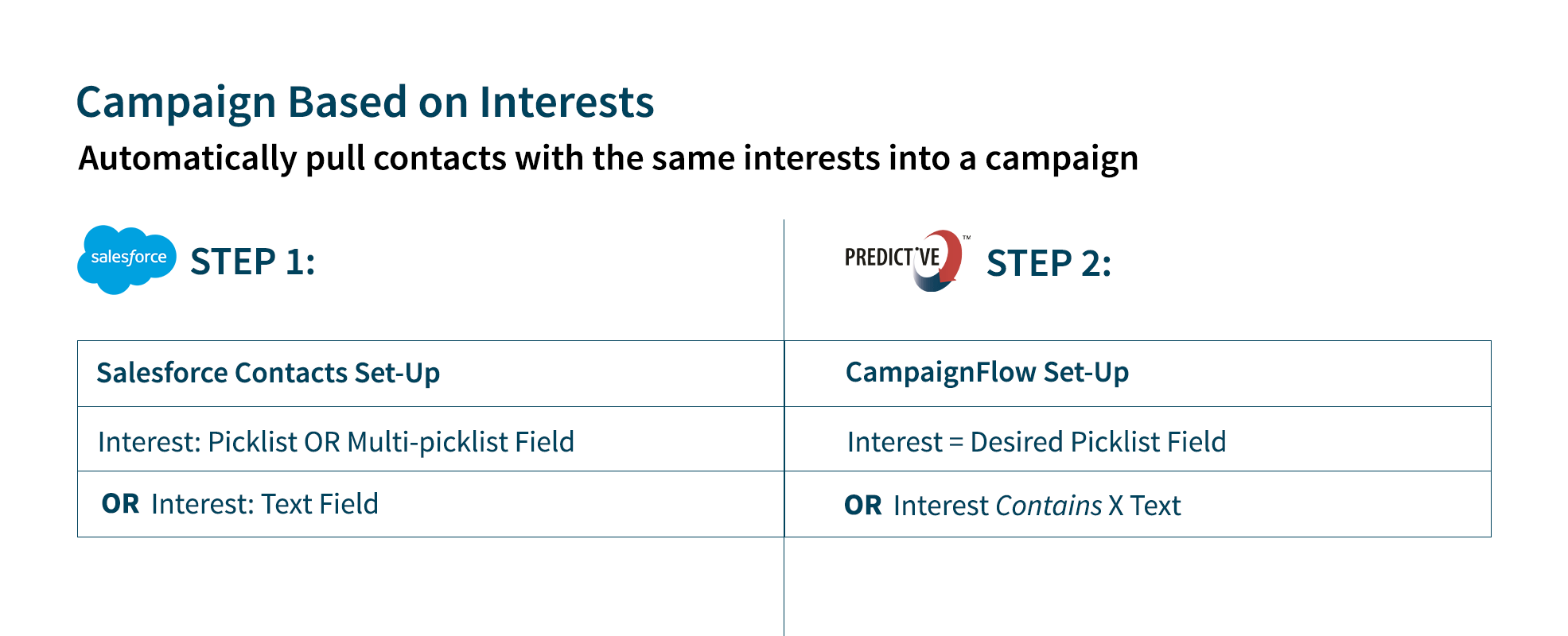Click bold OR before Interest Contains
Viewport: 1568px width, 636px height.
(863, 506)
